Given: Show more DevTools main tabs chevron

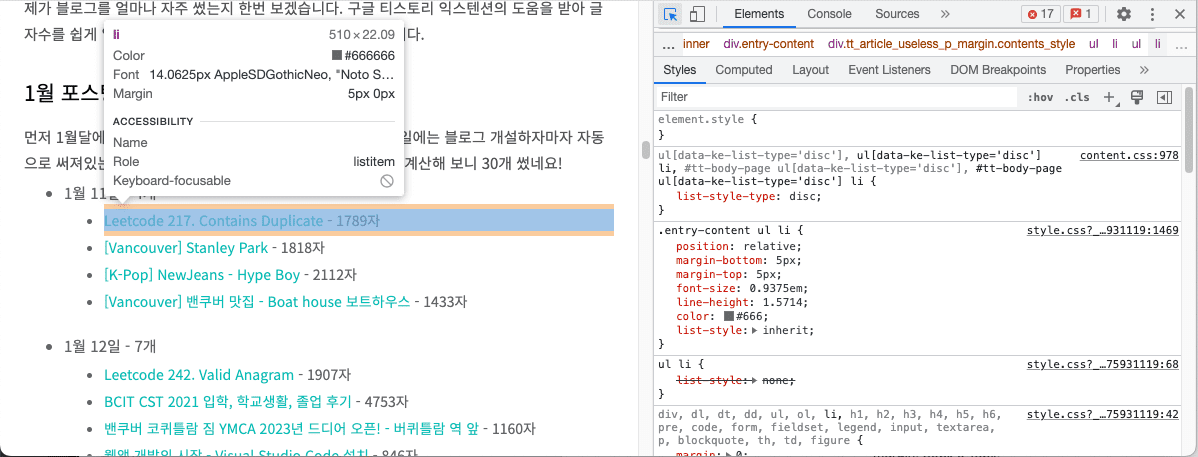Looking at the screenshot, I should (945, 14).
